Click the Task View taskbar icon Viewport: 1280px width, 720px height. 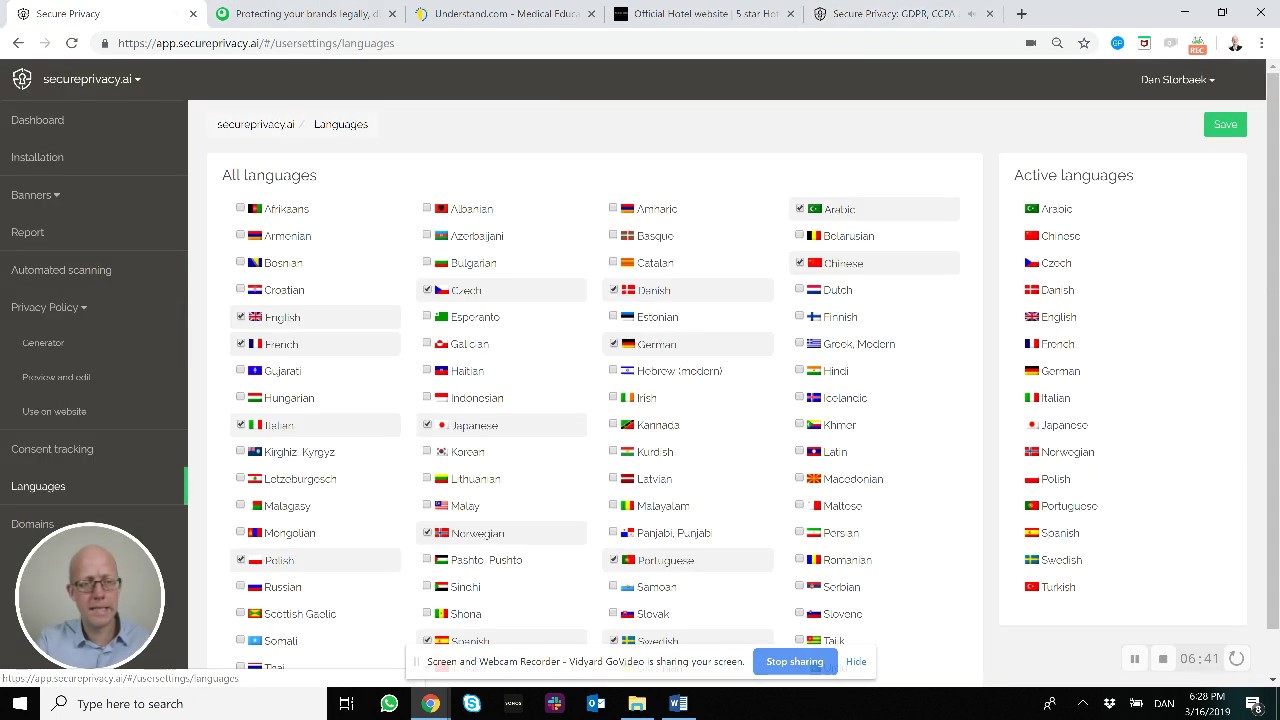tap(346, 704)
